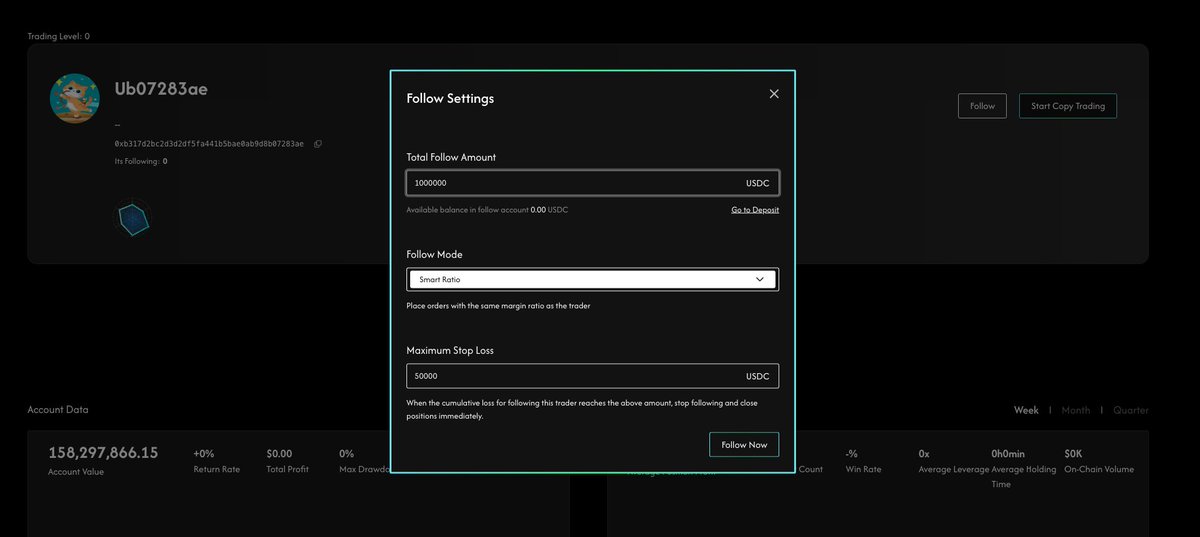Click the USDC label in Total Follow Amount
Image resolution: width=1200 pixels, height=537 pixels.
(758, 184)
